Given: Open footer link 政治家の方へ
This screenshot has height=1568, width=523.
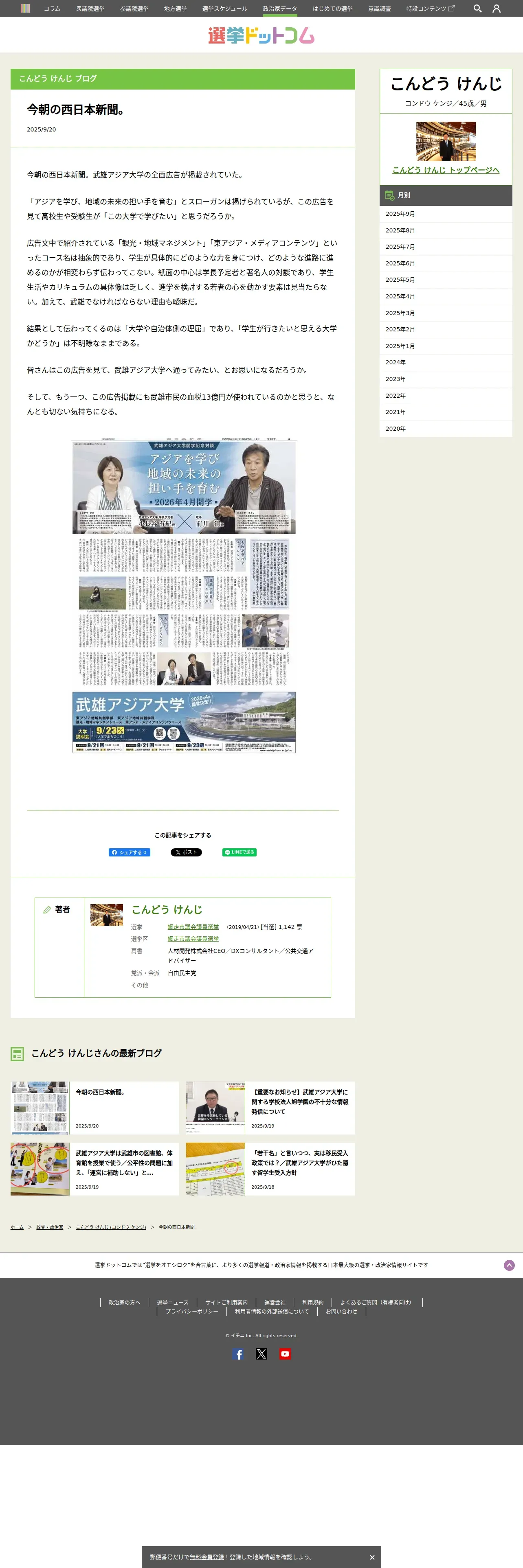Looking at the screenshot, I should pos(124,1303).
